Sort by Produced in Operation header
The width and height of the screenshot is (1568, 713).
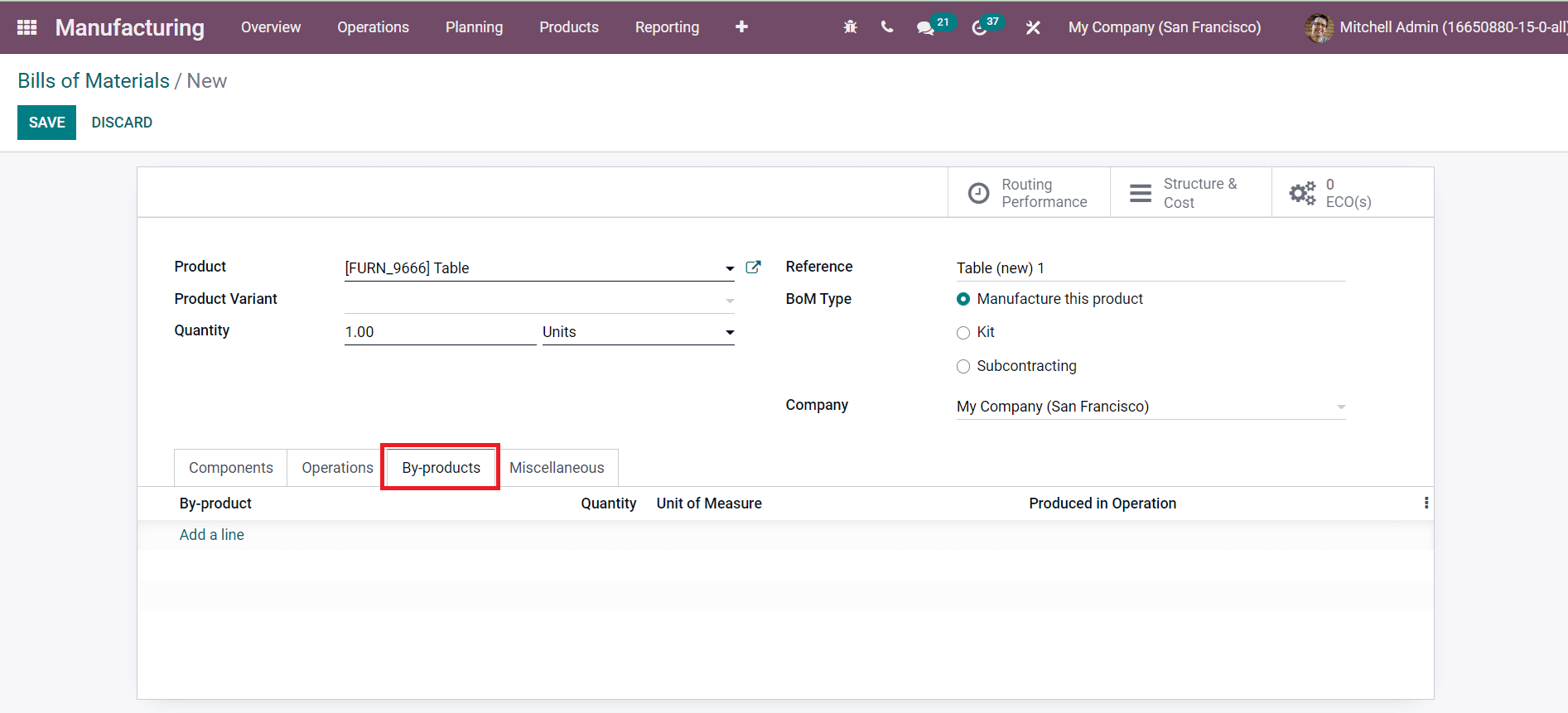1102,503
